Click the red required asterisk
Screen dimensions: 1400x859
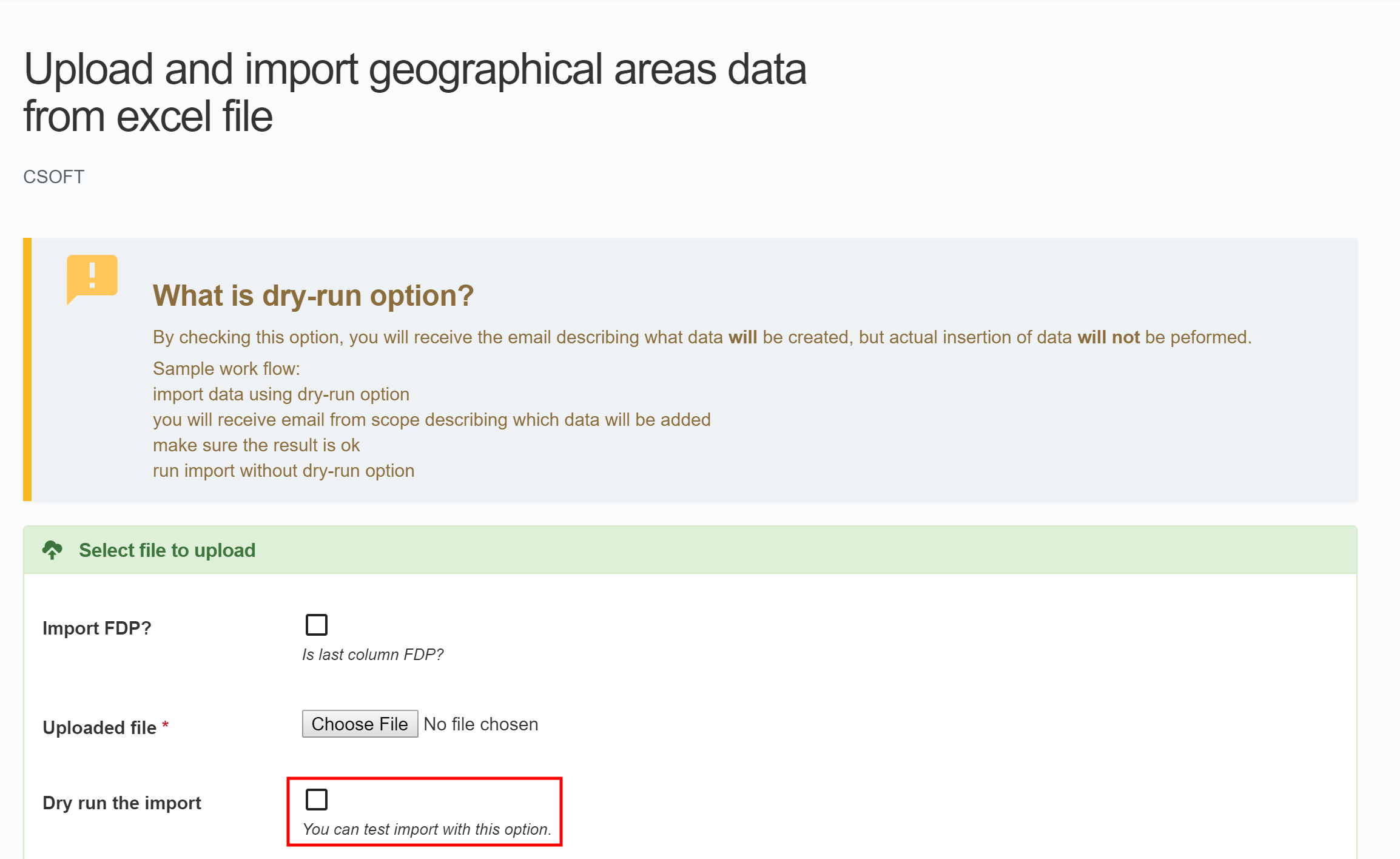click(165, 724)
